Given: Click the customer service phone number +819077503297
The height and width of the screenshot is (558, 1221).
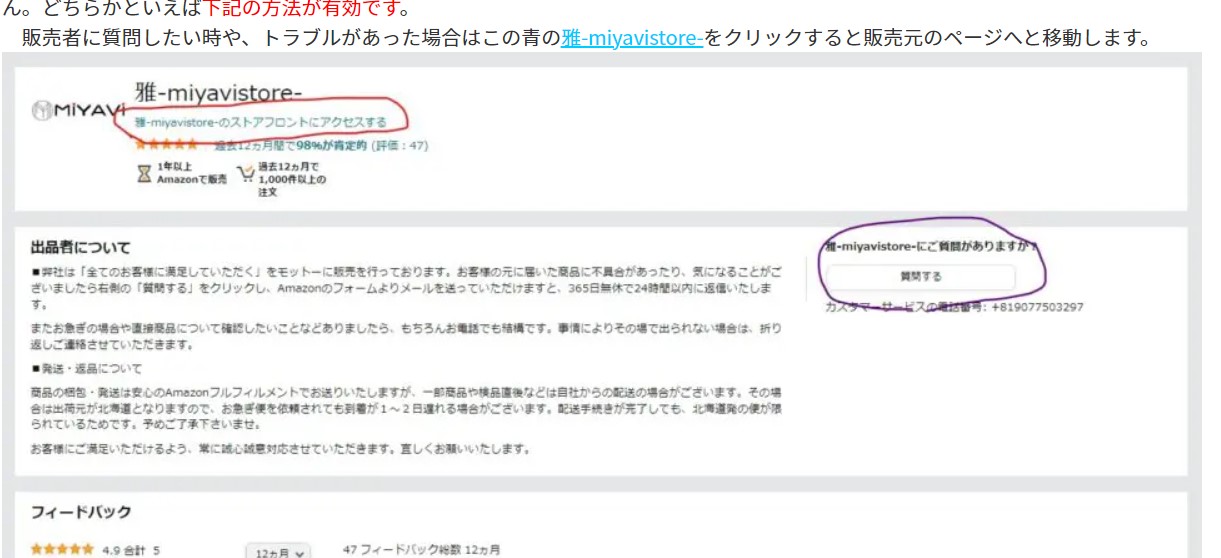Looking at the screenshot, I should (1037, 307).
